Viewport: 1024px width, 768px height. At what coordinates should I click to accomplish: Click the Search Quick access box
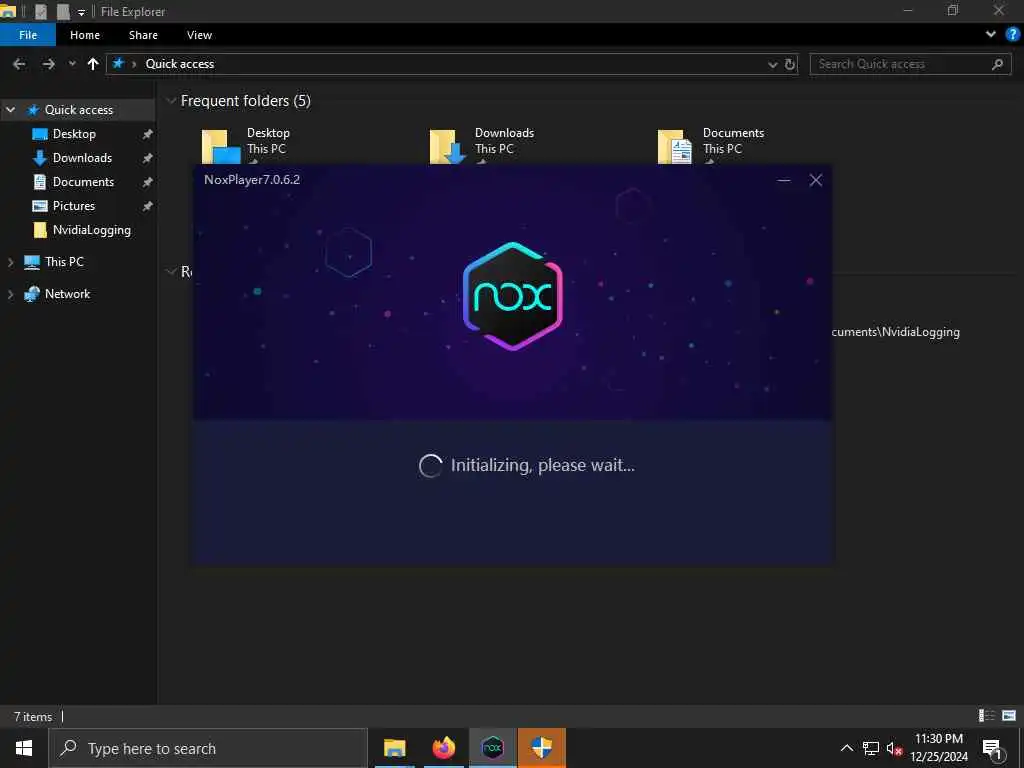point(910,64)
